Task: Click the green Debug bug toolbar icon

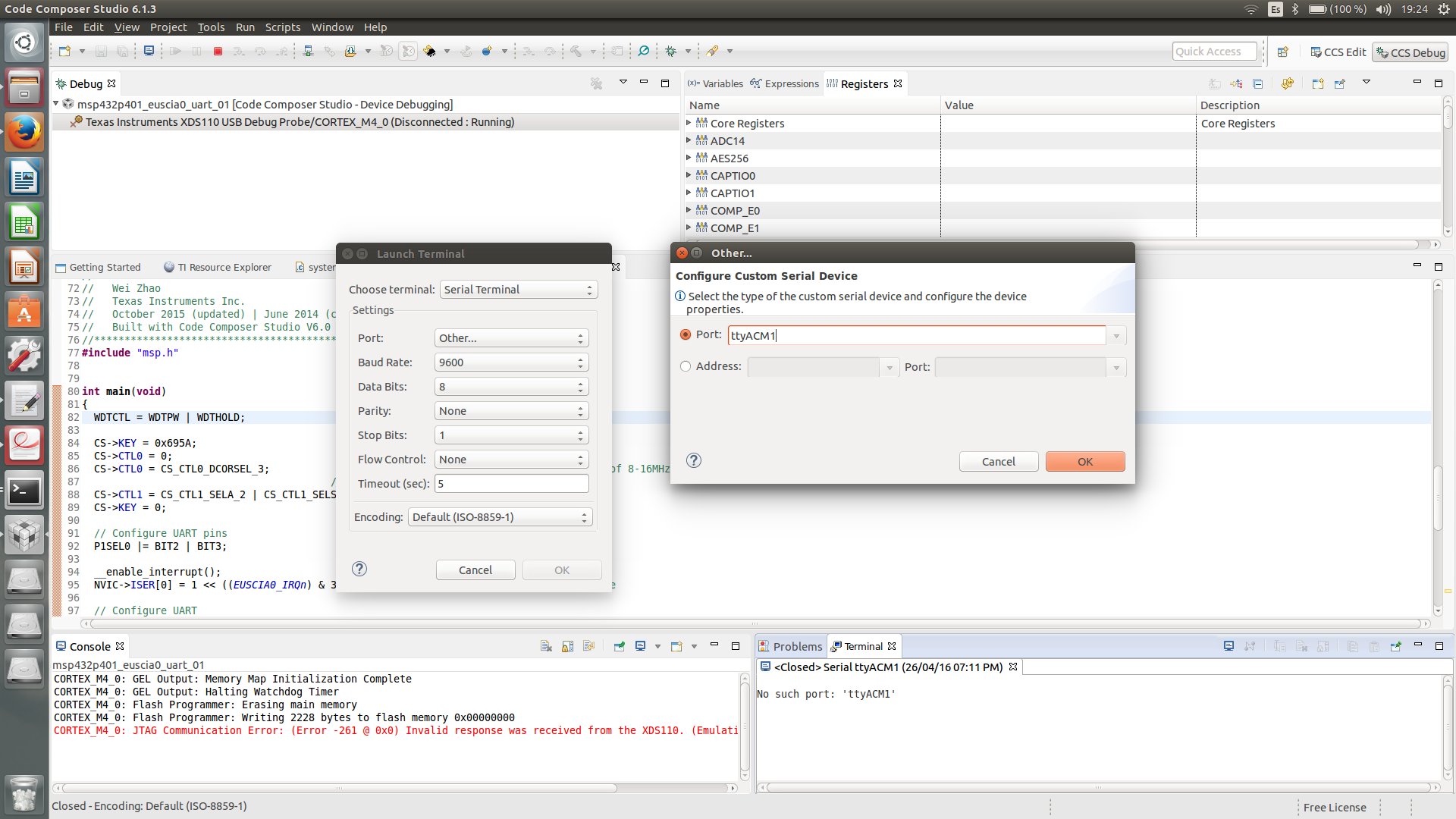Action: coord(670,52)
